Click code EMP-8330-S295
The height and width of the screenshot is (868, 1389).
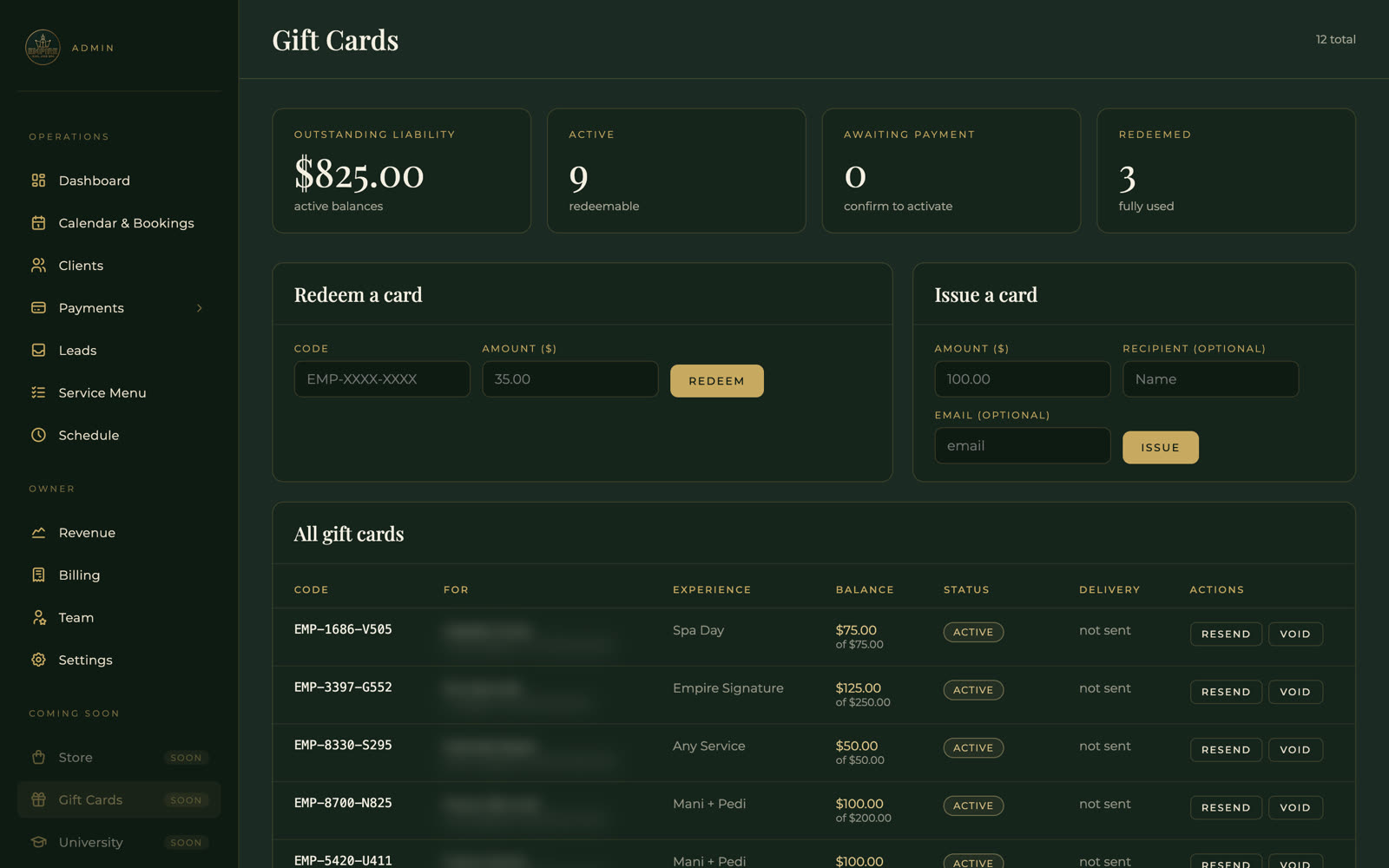click(343, 745)
